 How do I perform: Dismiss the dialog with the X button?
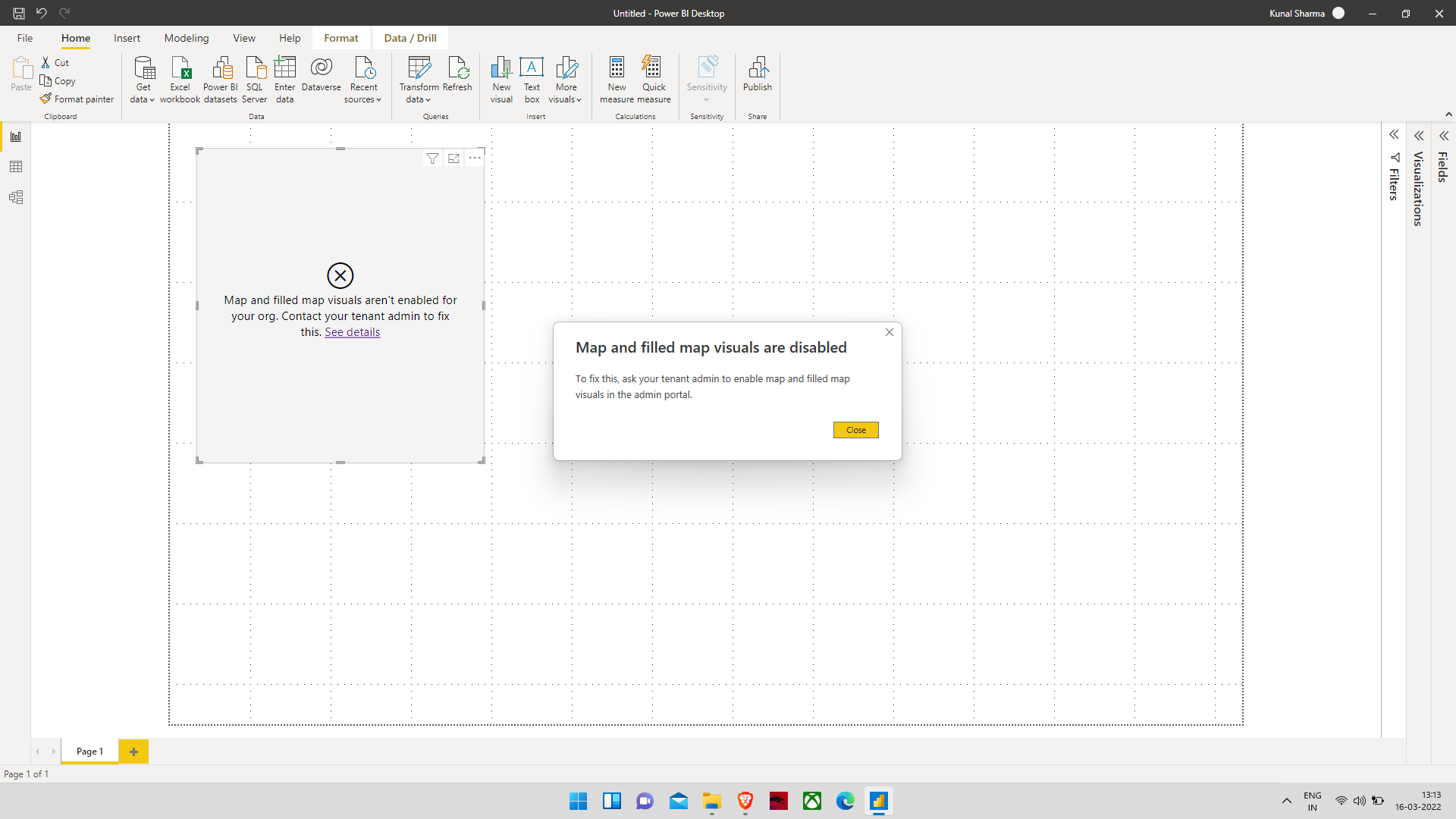[890, 332]
